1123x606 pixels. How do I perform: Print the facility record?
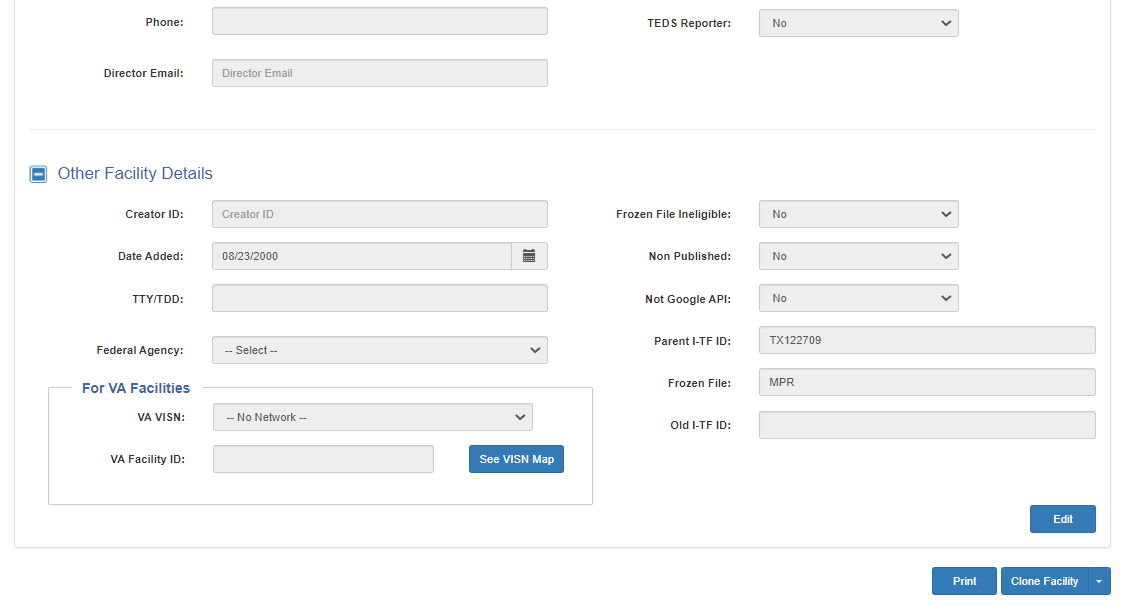[x=964, y=581]
